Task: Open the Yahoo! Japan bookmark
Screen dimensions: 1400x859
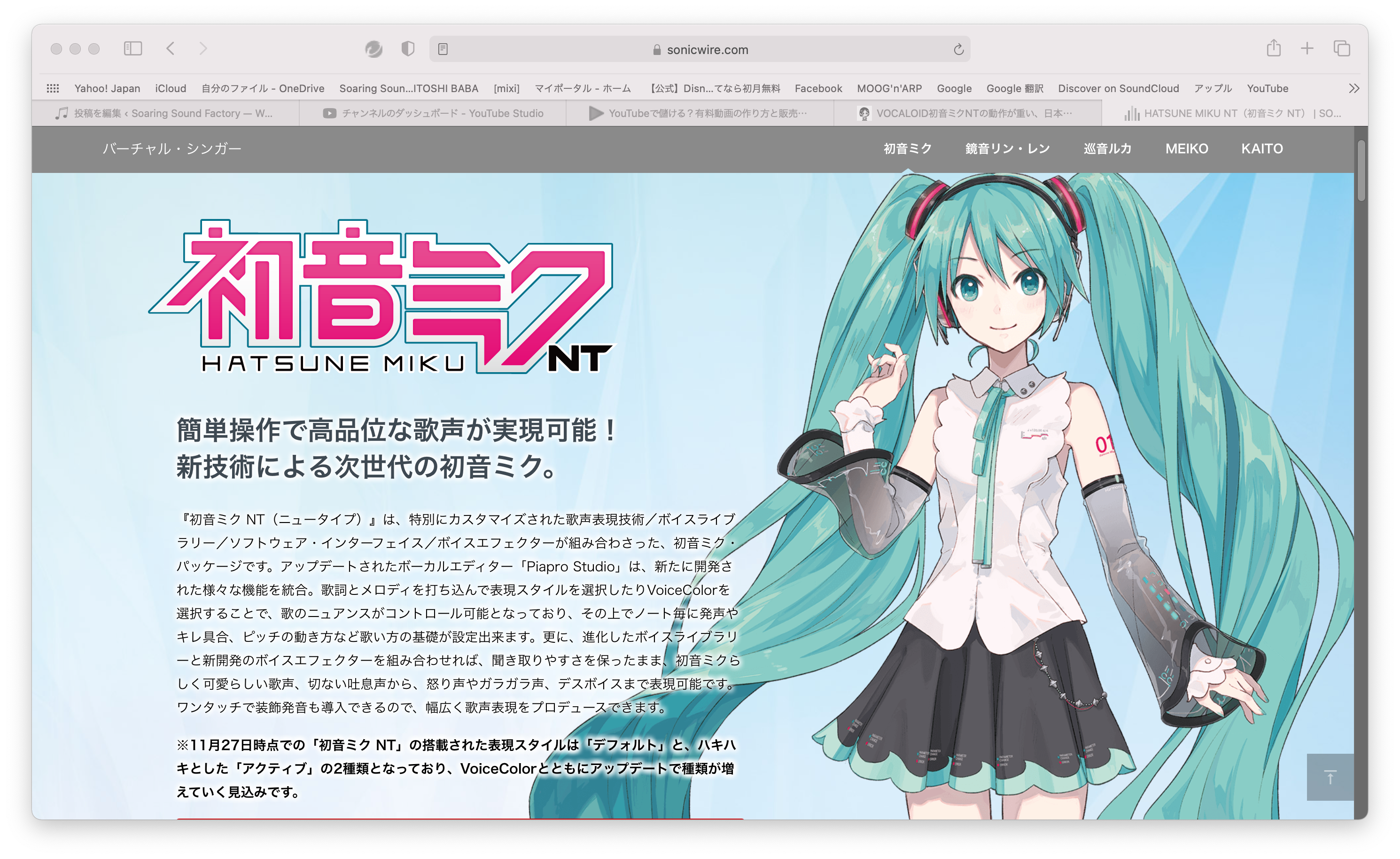Action: pyautogui.click(x=107, y=88)
